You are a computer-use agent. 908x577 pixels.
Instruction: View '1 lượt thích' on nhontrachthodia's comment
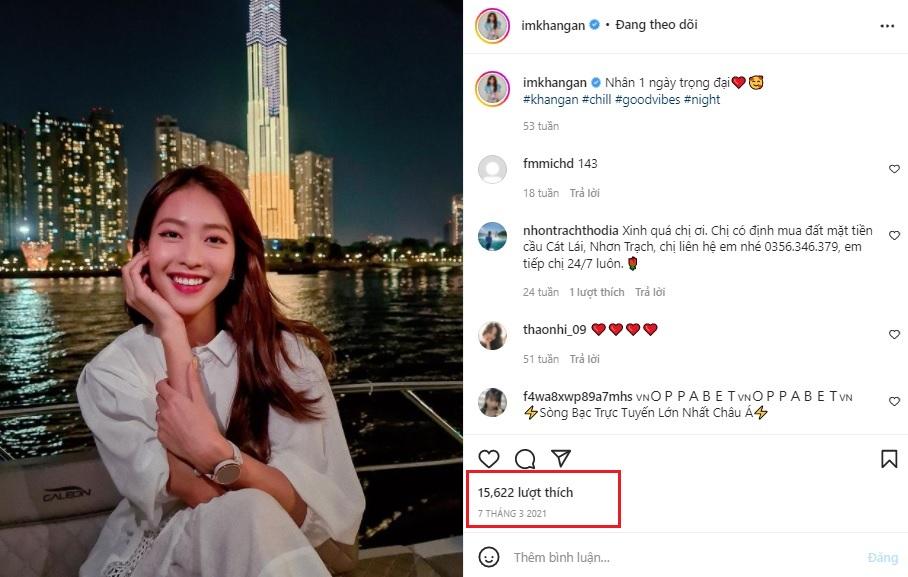tap(596, 292)
